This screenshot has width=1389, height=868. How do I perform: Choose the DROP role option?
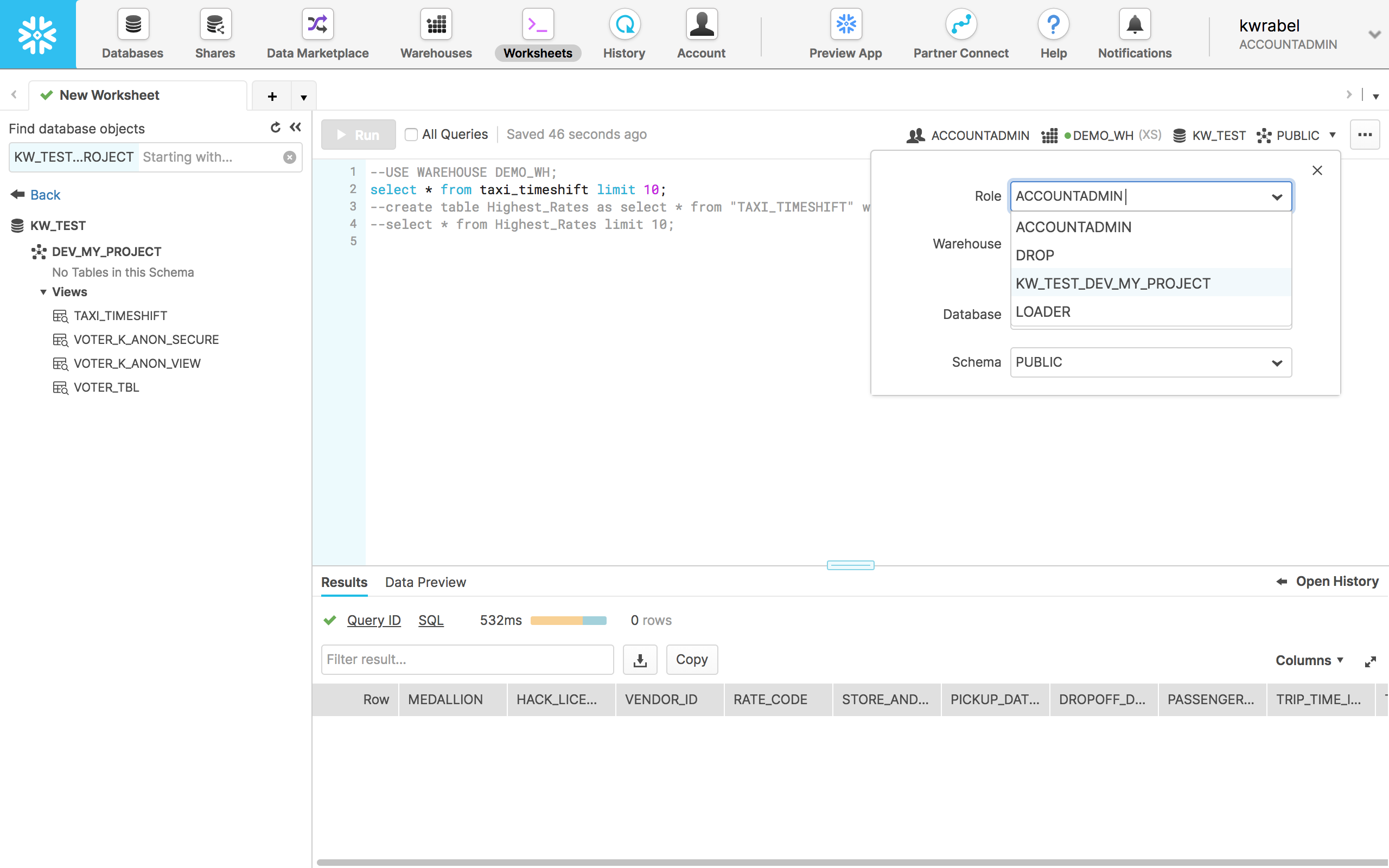click(1151, 256)
